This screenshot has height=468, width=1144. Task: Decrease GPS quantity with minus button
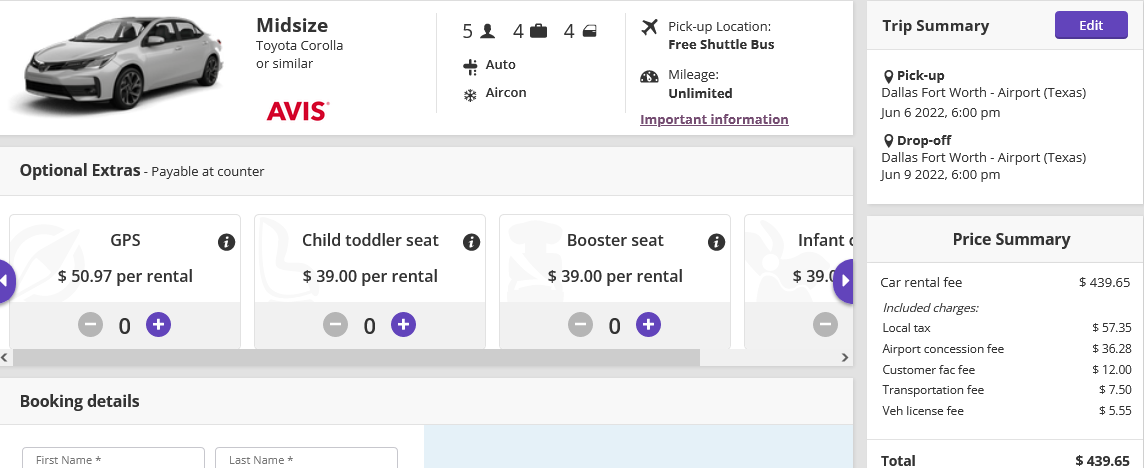point(90,324)
